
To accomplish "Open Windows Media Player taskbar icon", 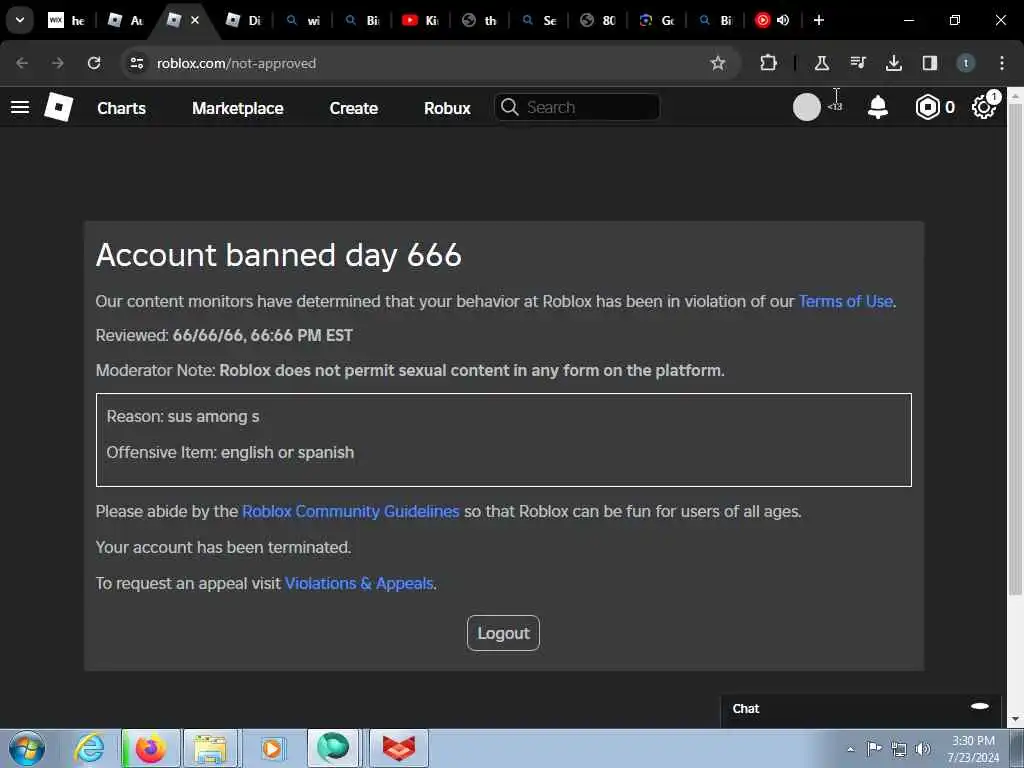I will pyautogui.click(x=272, y=748).
